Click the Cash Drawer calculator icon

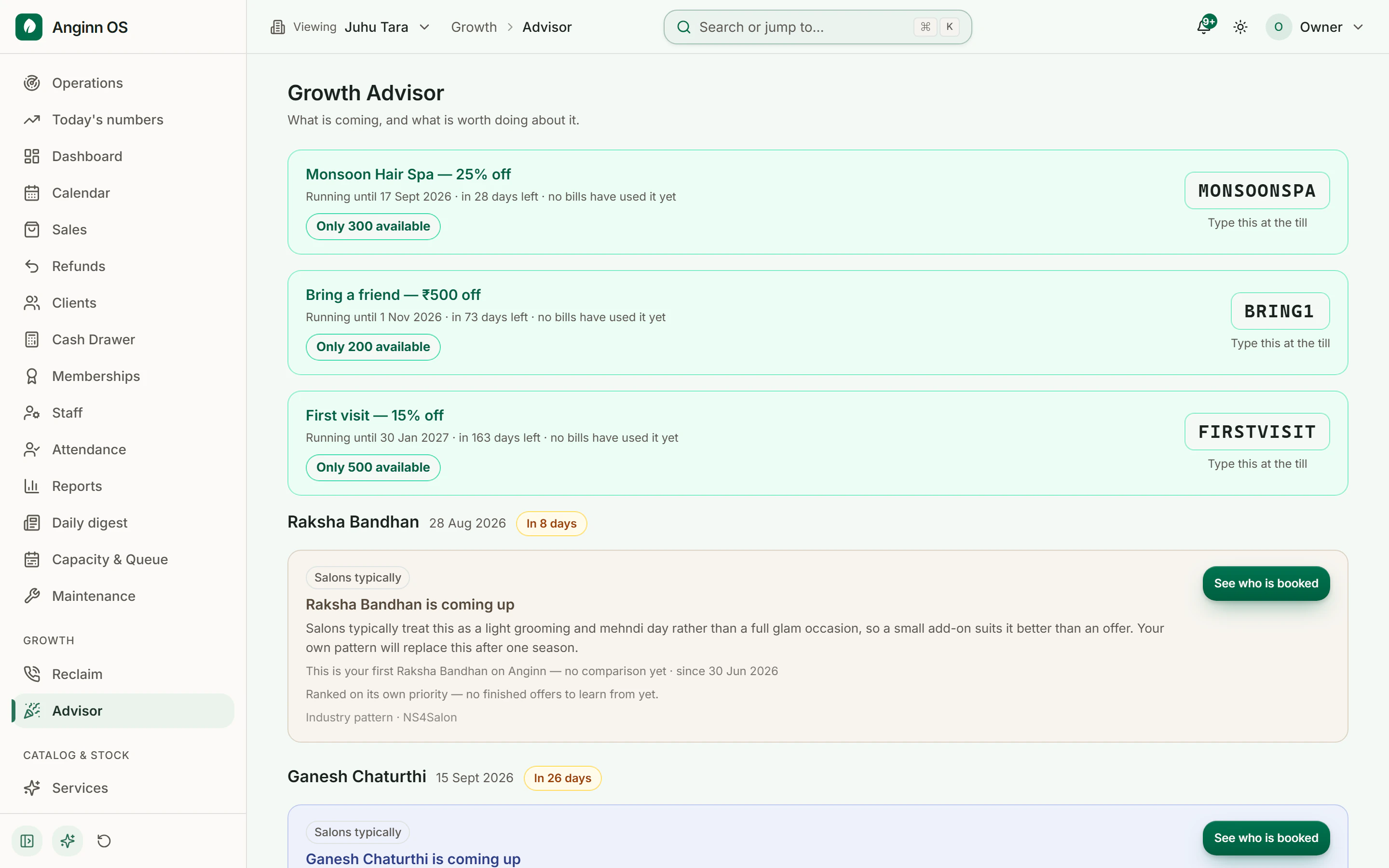(x=31, y=340)
